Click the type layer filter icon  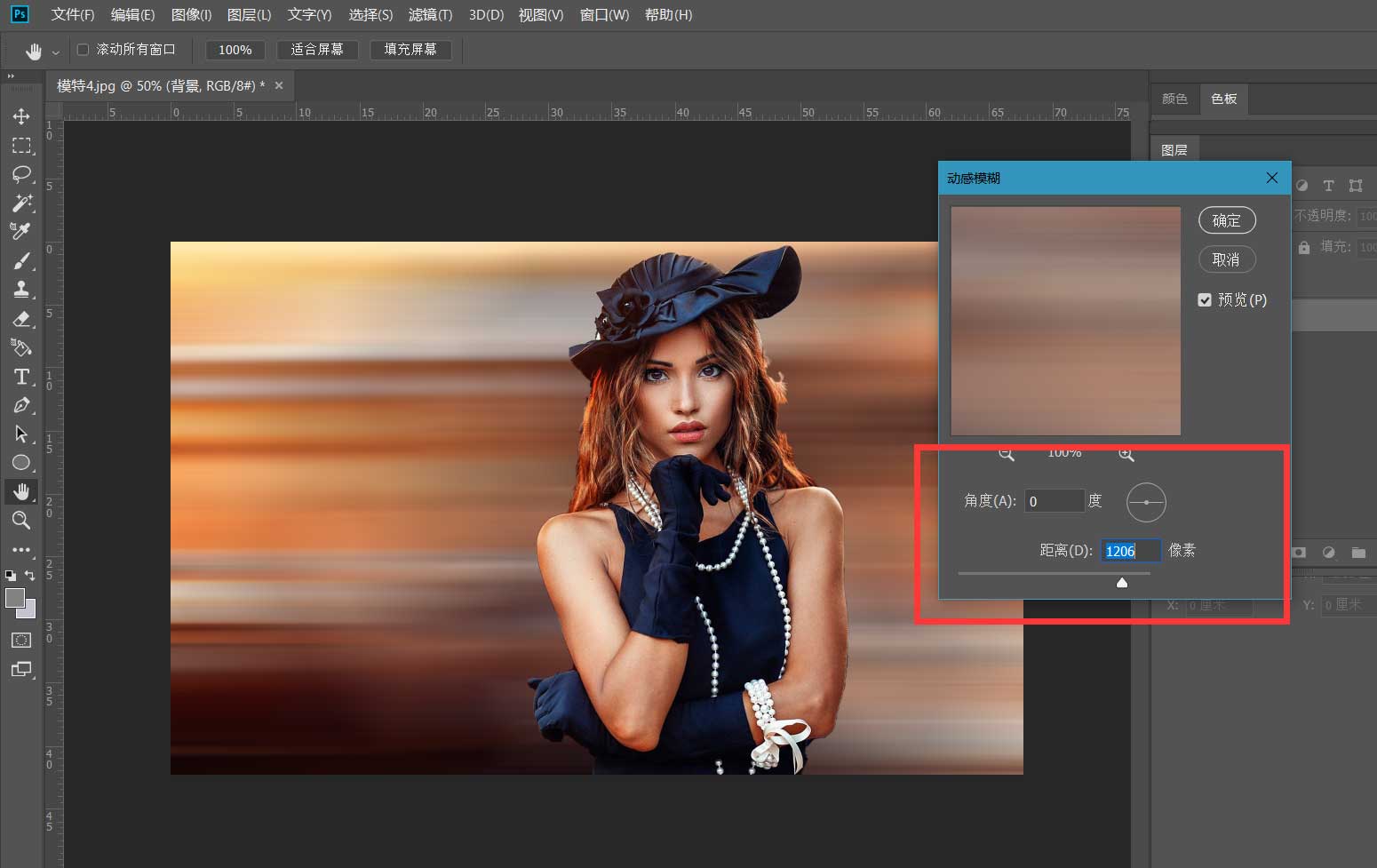[x=1328, y=186]
